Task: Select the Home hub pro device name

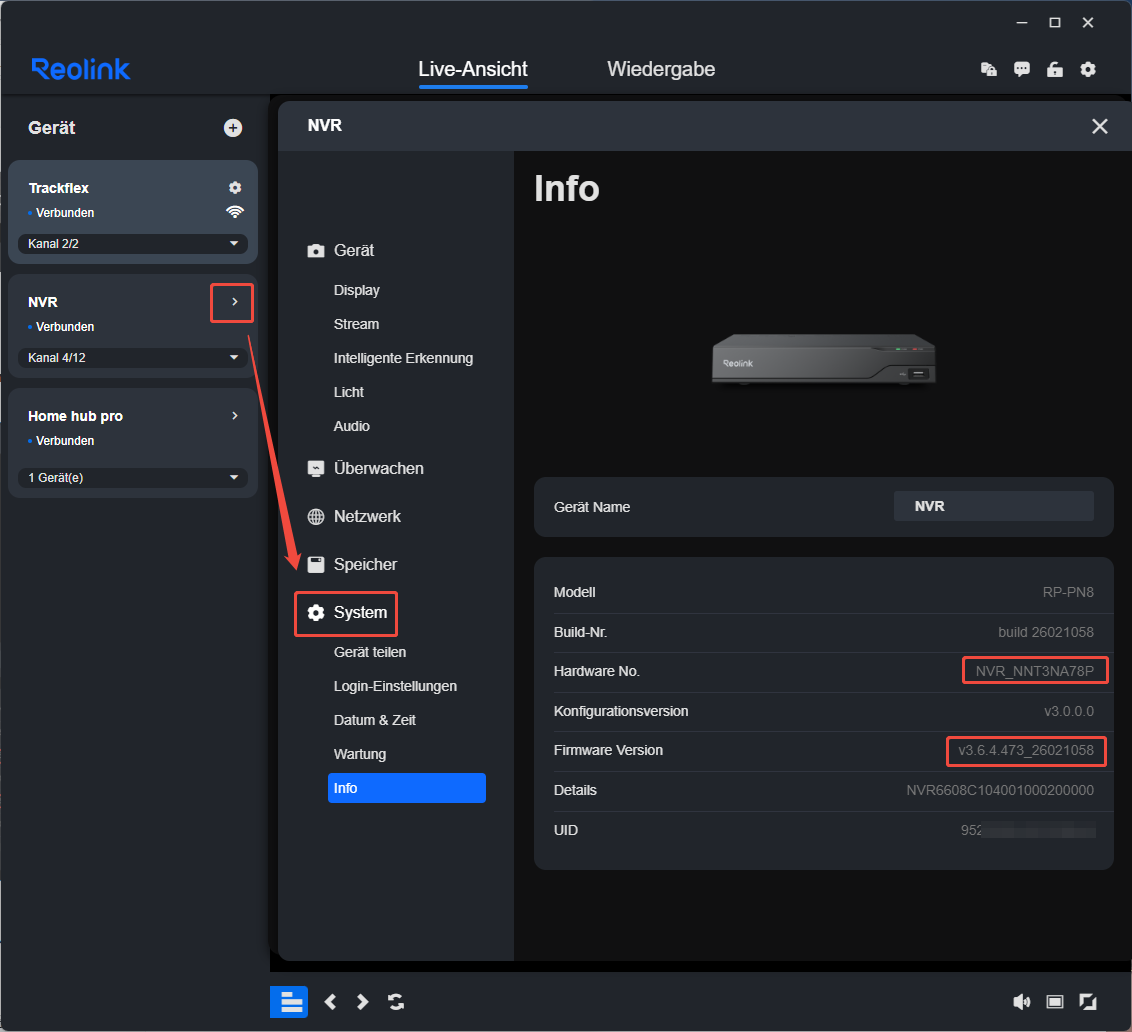Action: pyautogui.click(x=75, y=416)
